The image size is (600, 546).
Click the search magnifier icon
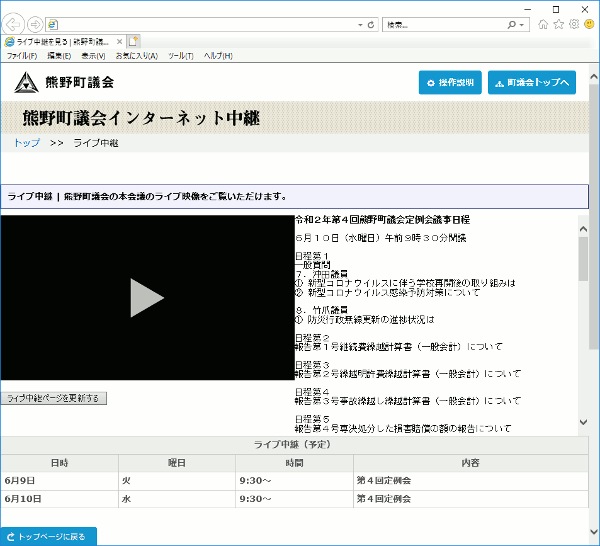(512, 25)
